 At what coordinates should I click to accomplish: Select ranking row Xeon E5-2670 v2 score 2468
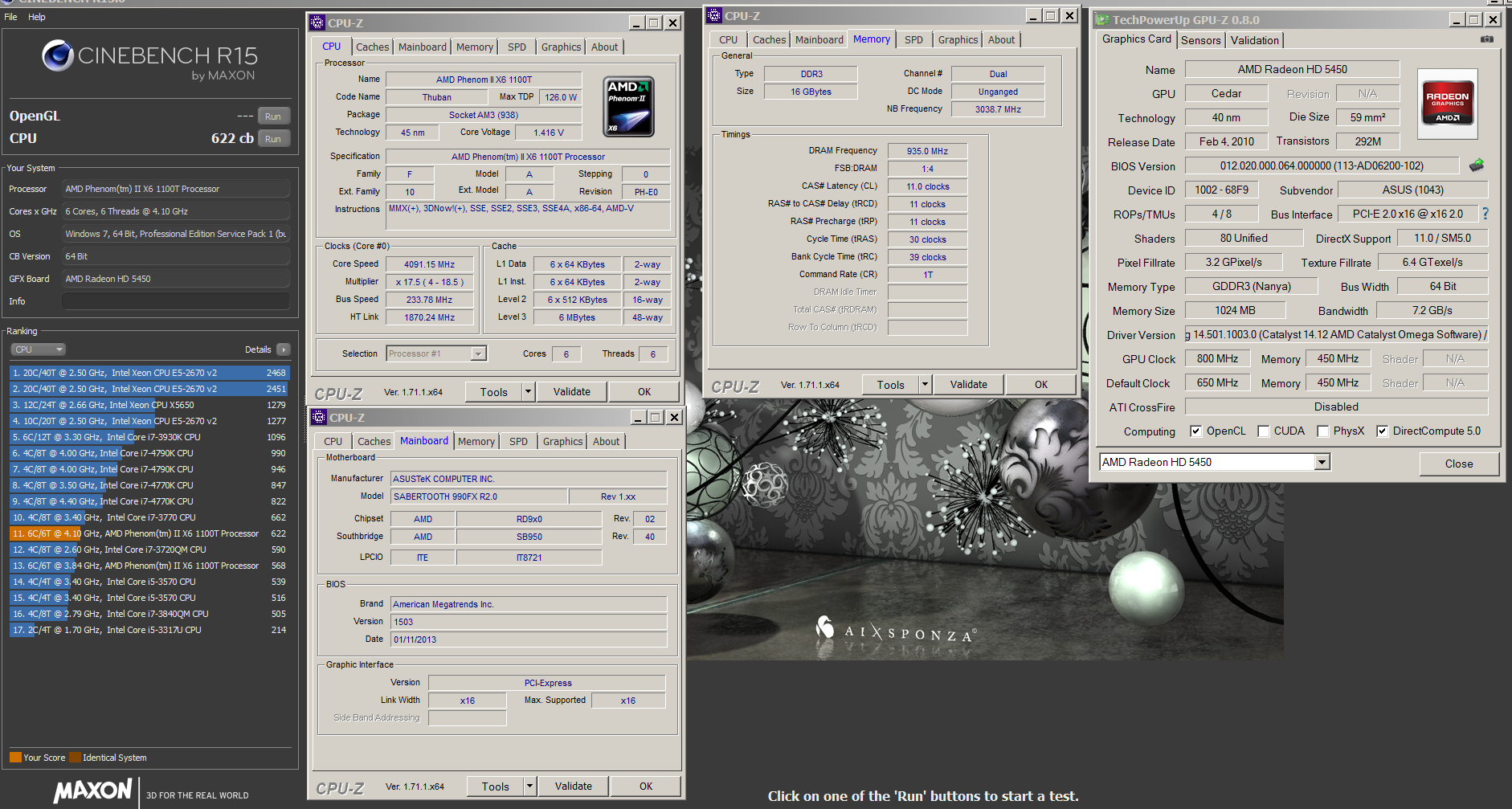pyautogui.click(x=149, y=373)
